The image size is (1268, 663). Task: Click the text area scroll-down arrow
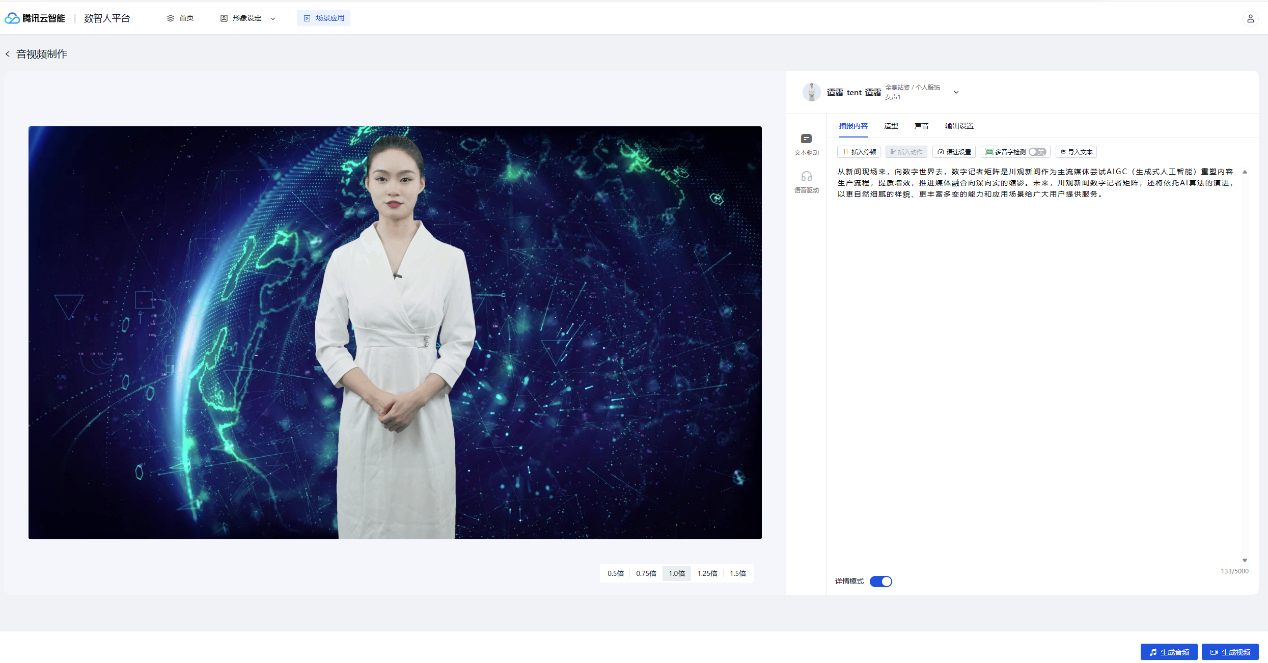click(1245, 560)
